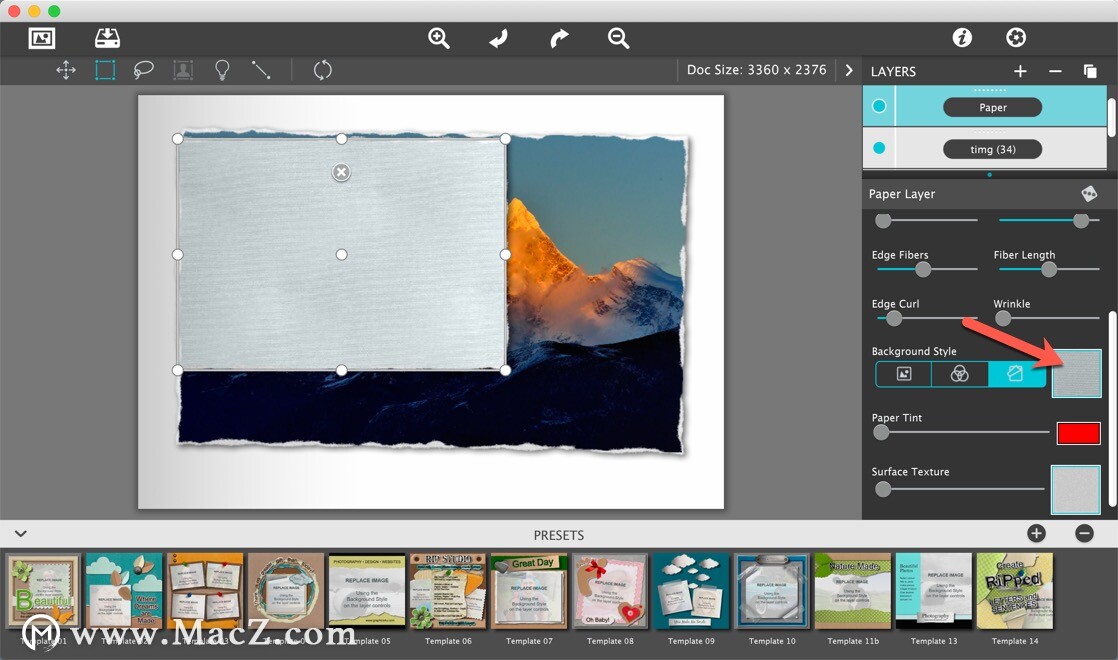Redo the action arrow
Image resolution: width=1118 pixels, height=660 pixels.
click(x=559, y=38)
